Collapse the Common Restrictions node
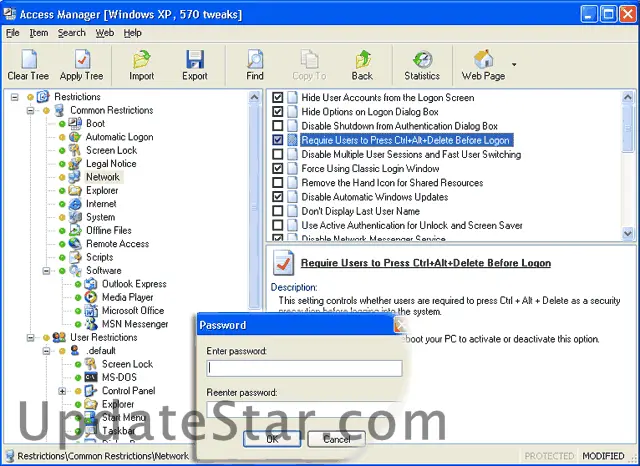 [30, 110]
